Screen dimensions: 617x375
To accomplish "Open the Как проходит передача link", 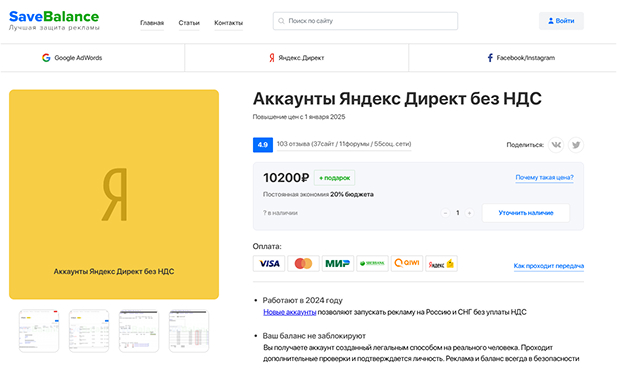I will [549, 266].
